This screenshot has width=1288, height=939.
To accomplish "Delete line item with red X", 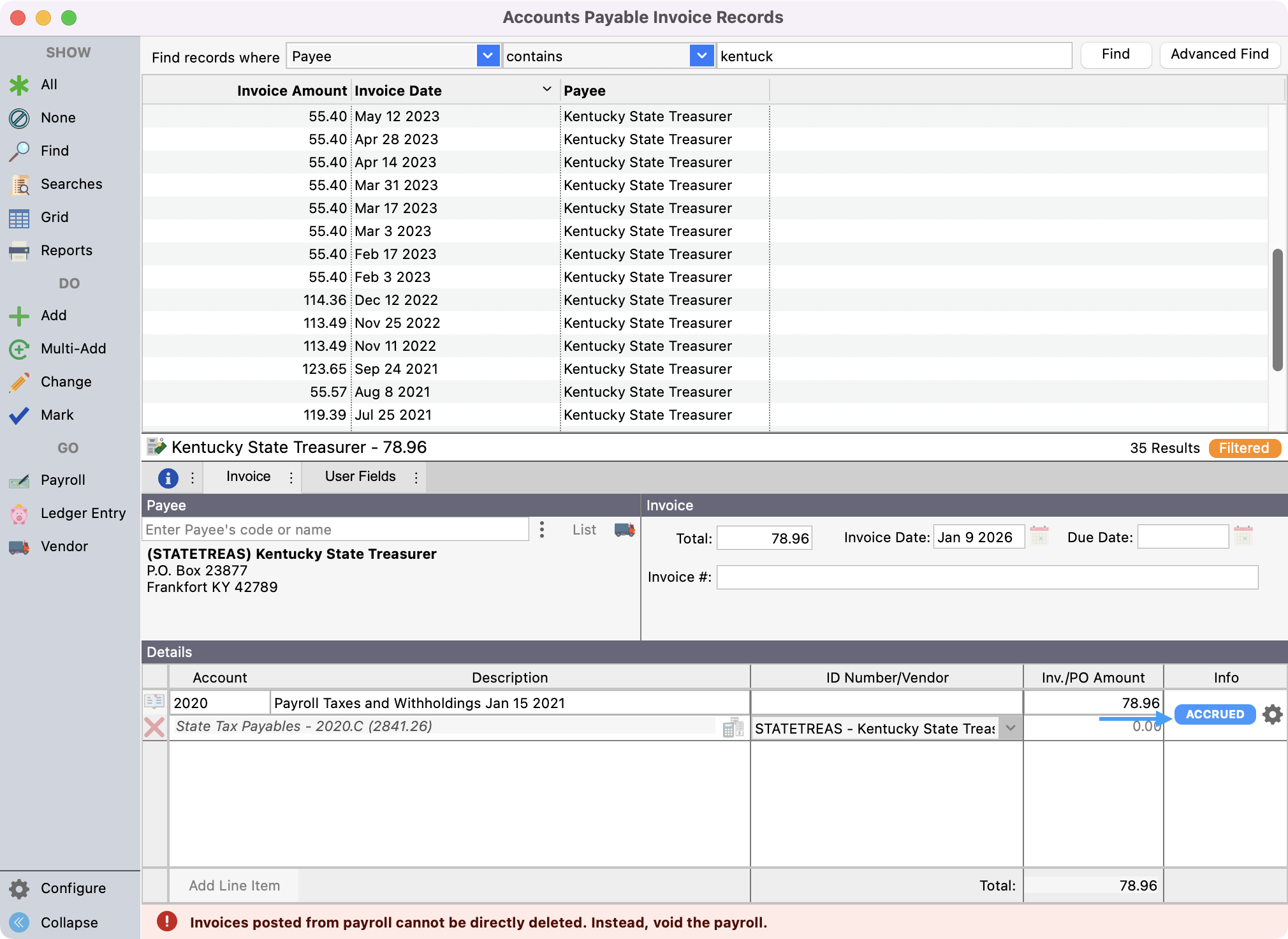I will 154,727.
